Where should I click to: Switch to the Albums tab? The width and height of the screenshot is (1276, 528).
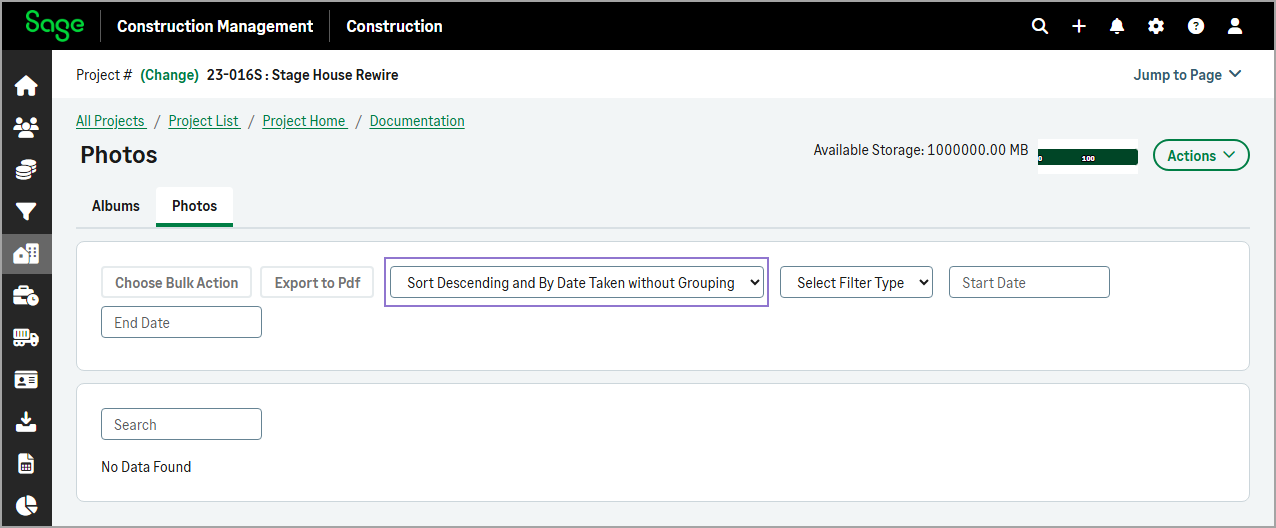pyautogui.click(x=116, y=206)
